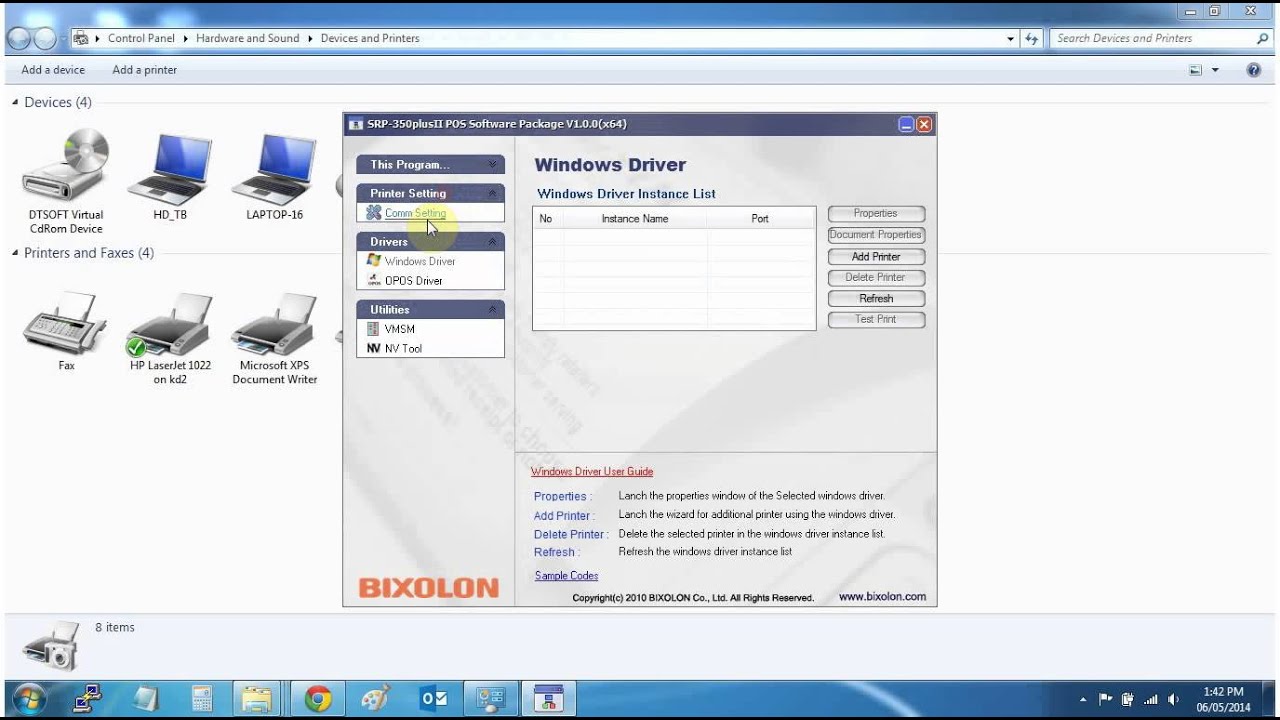Select the HD_TB laptop device
Image resolution: width=1280 pixels, height=720 pixels.
click(170, 175)
